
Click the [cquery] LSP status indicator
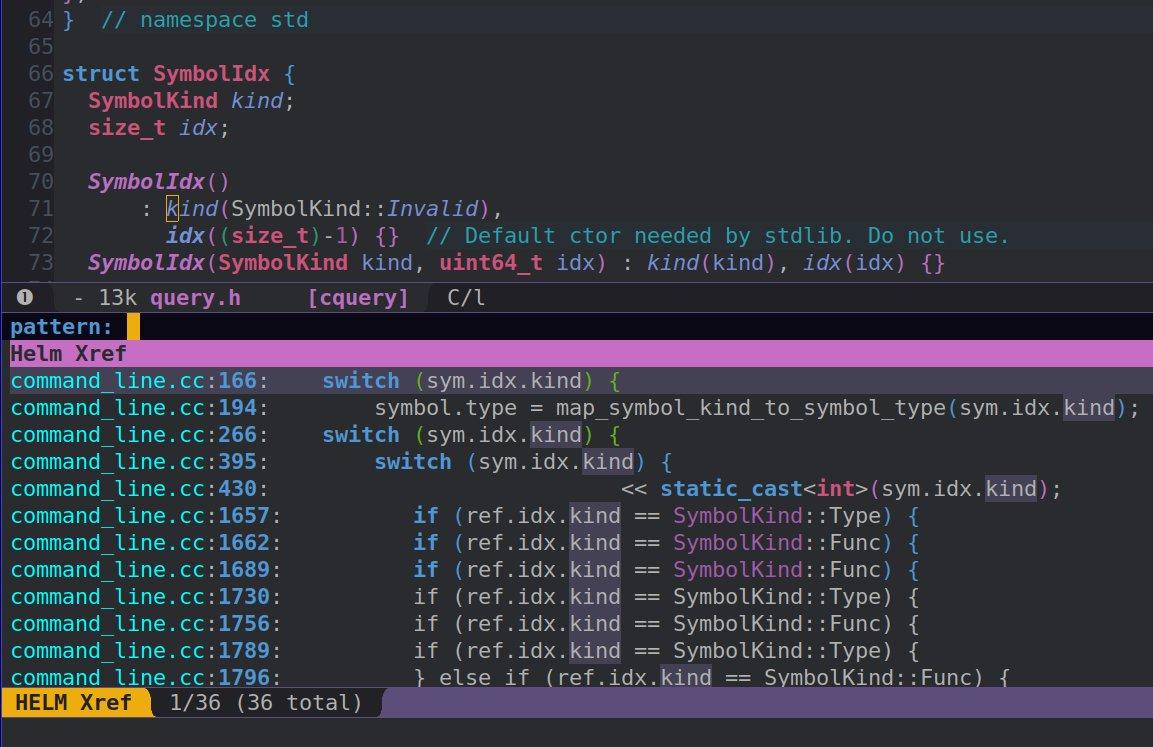(359, 296)
